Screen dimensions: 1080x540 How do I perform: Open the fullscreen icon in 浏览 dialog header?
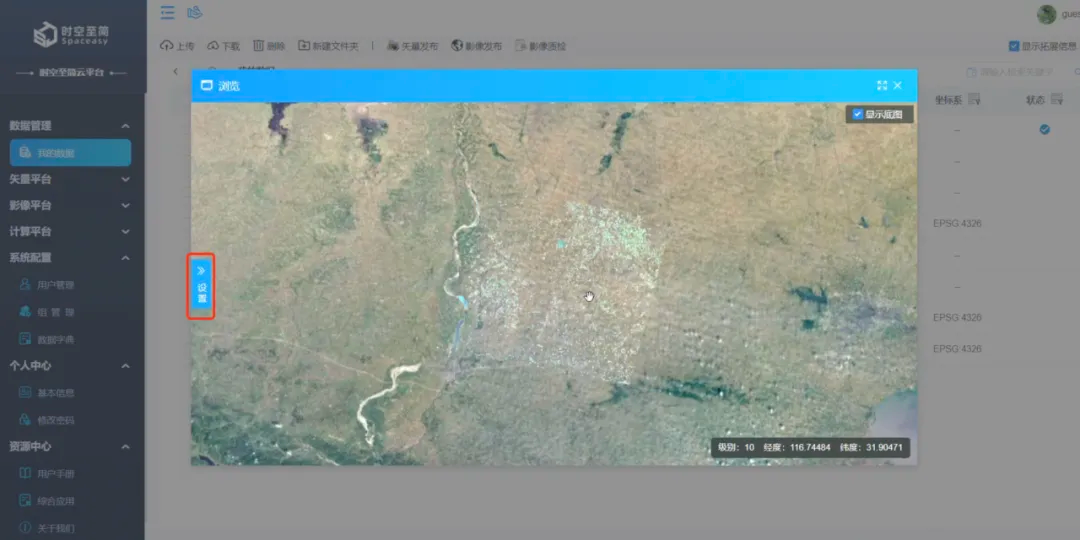(882, 85)
